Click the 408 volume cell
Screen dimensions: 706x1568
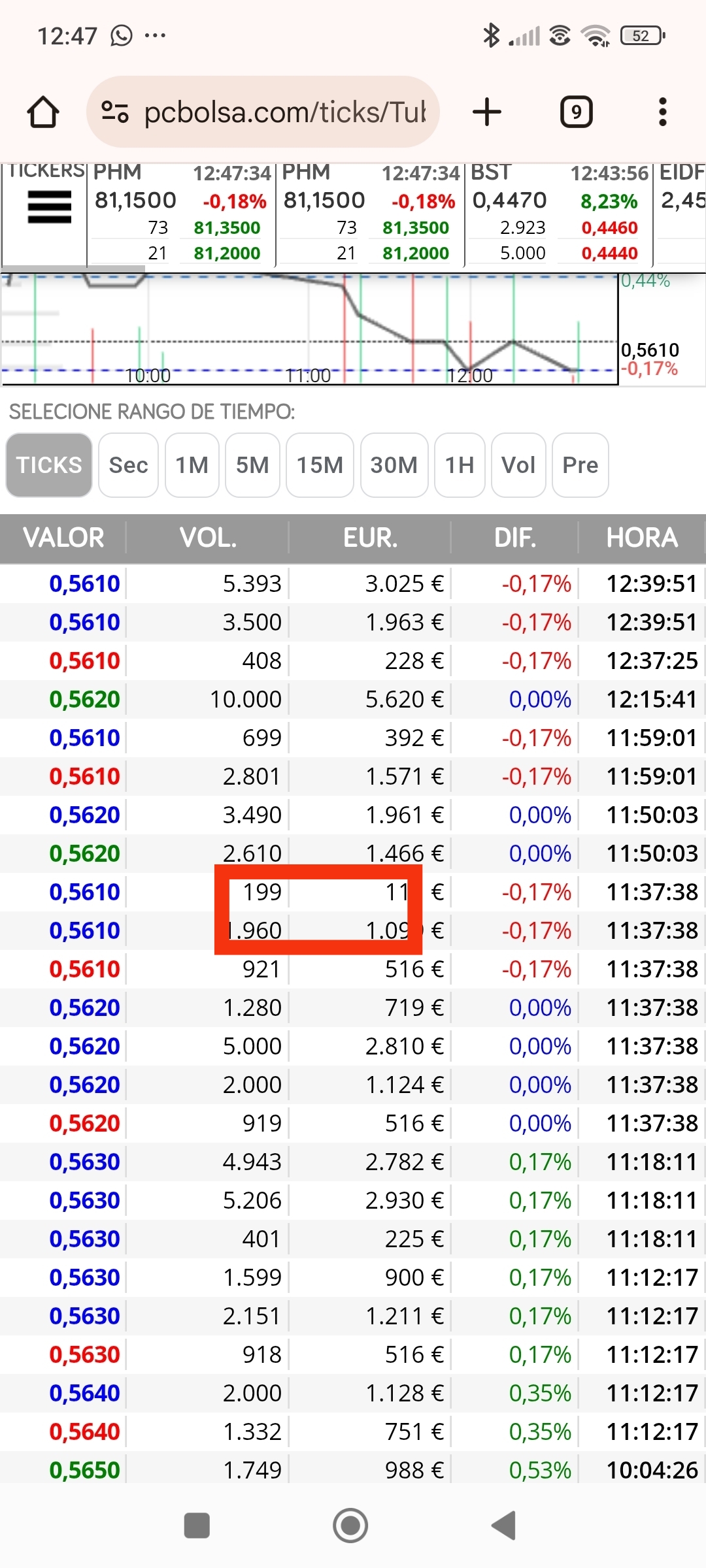click(x=262, y=661)
